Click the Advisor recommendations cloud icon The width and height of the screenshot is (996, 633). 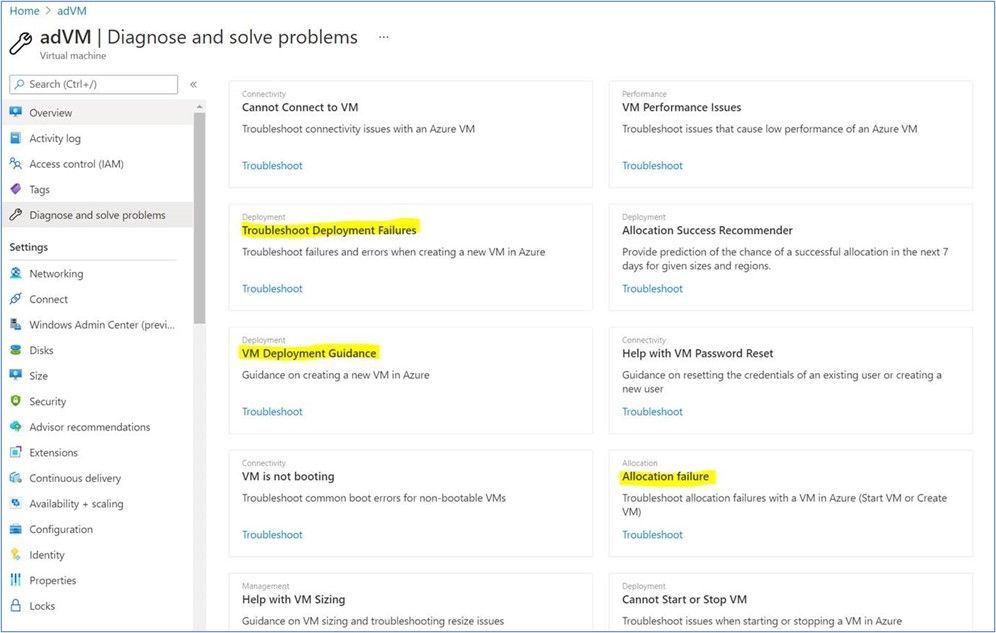tap(16, 427)
